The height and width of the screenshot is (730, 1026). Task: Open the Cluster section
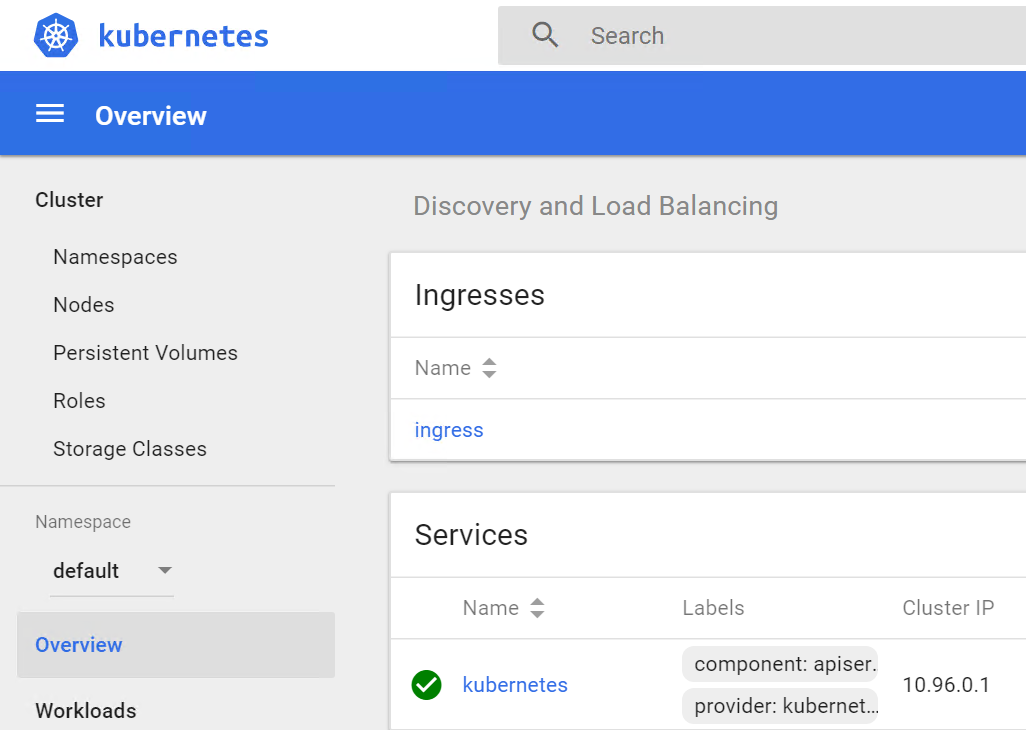click(x=69, y=200)
